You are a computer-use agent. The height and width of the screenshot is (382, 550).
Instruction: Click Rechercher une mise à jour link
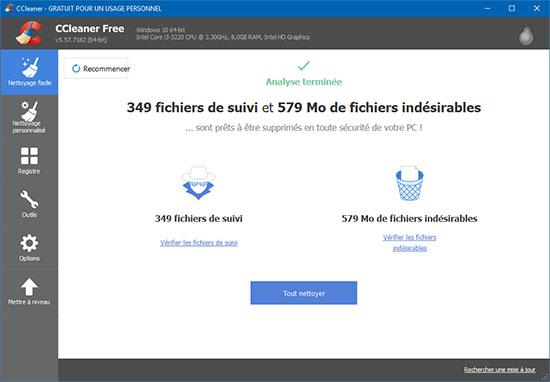(x=499, y=369)
